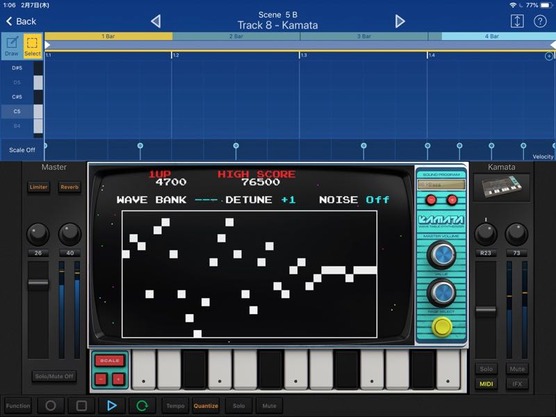The width and height of the screenshot is (556, 417).
Task: Select the 1.2 beat marker on ruler
Action: tap(176, 55)
